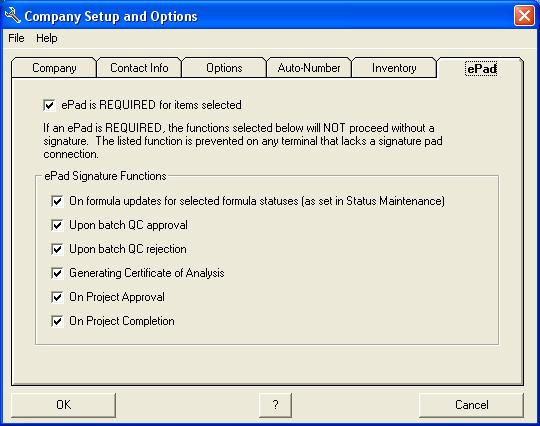The width and height of the screenshot is (540, 426).
Task: Close the Company Setup and Options window
Action: pos(524,15)
